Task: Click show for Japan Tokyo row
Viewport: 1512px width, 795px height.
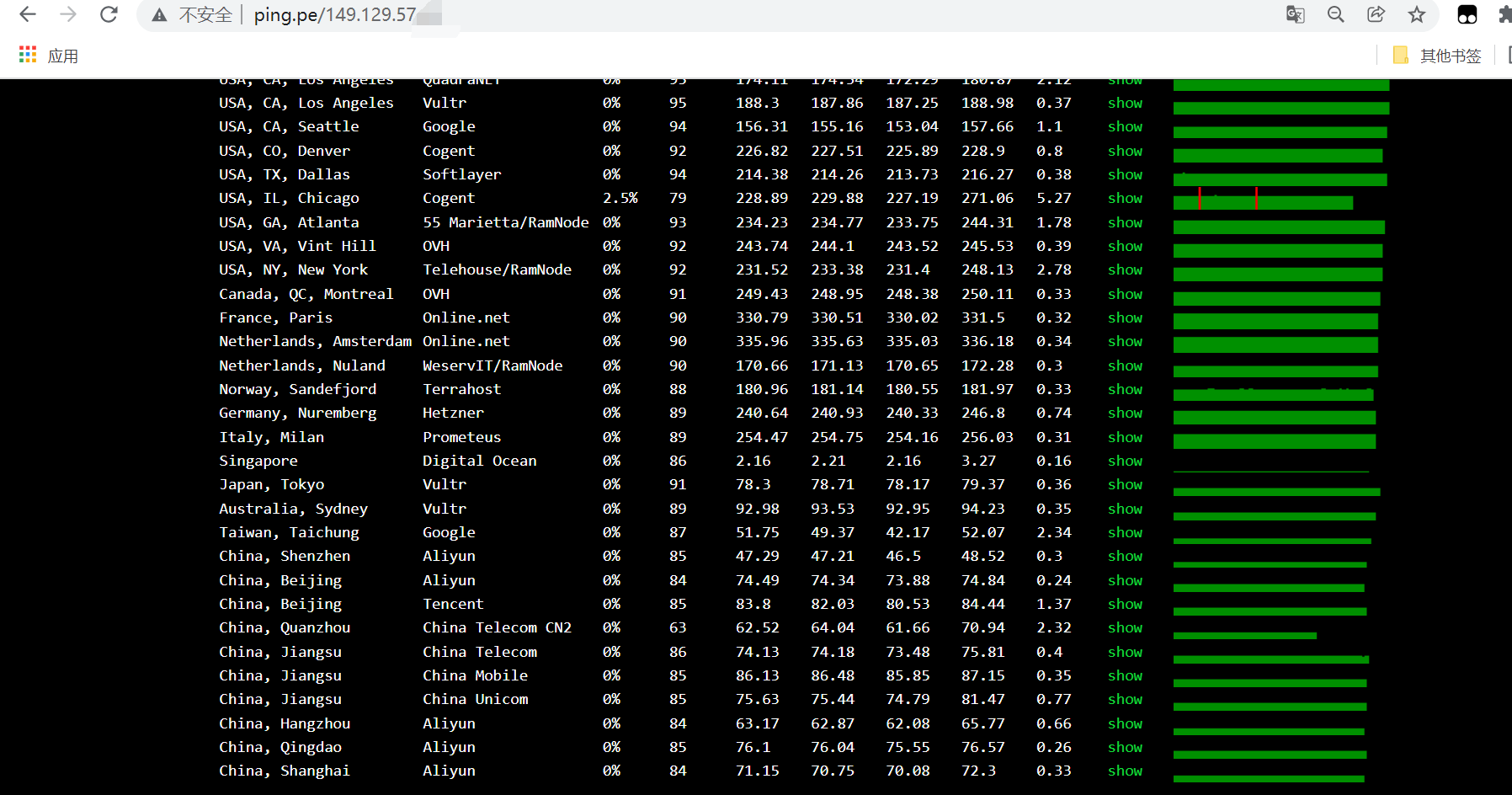Action: click(1125, 484)
